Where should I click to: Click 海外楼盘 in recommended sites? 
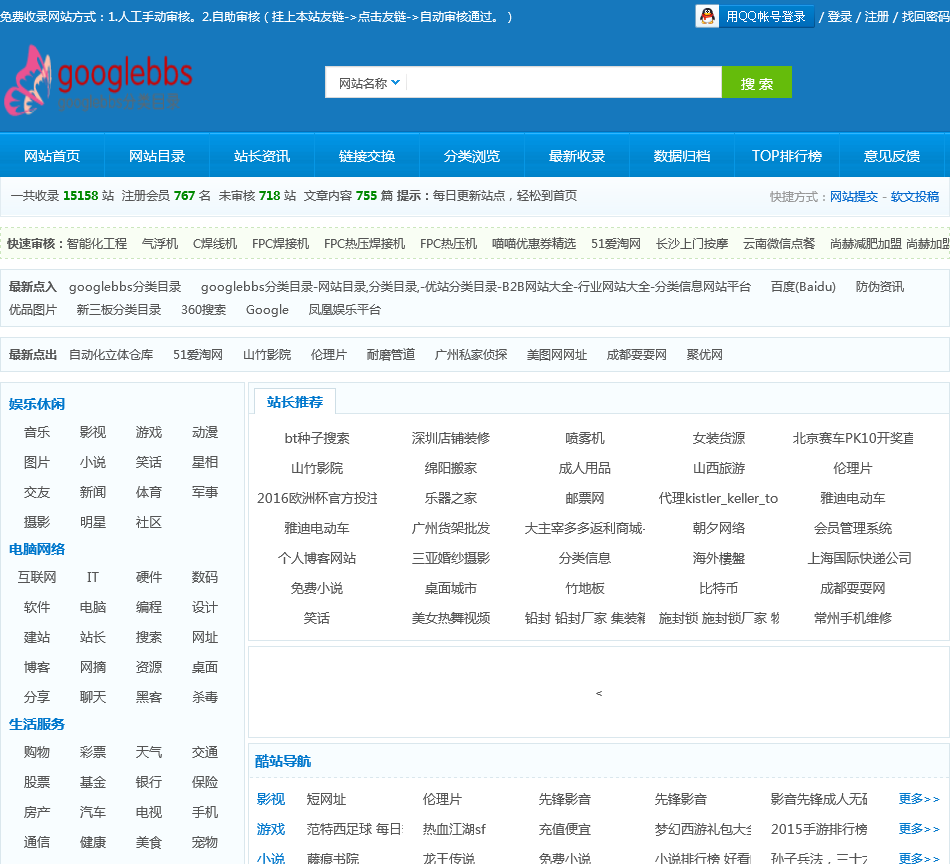point(719,558)
